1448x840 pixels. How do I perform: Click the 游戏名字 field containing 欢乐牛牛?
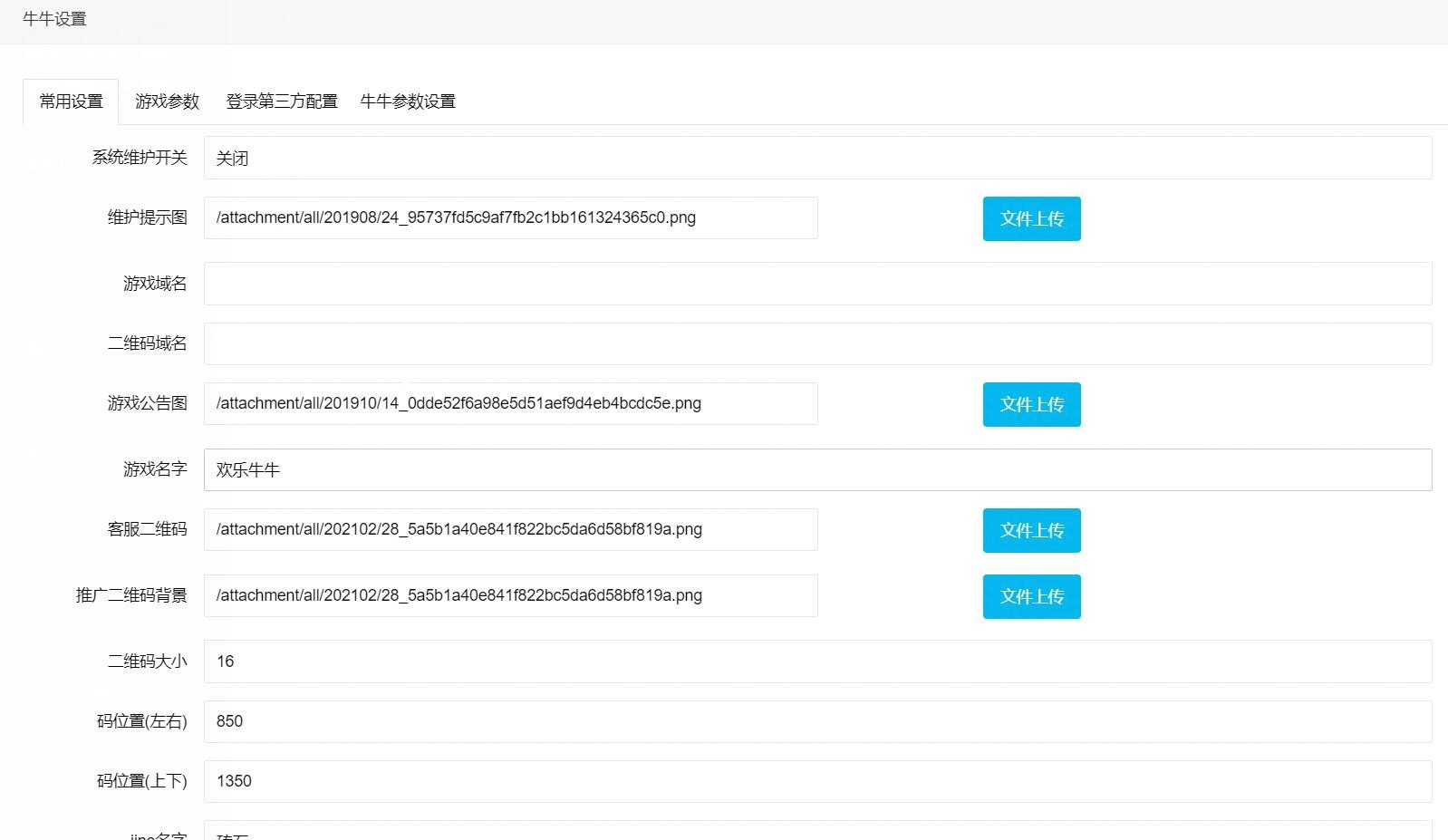pos(817,469)
